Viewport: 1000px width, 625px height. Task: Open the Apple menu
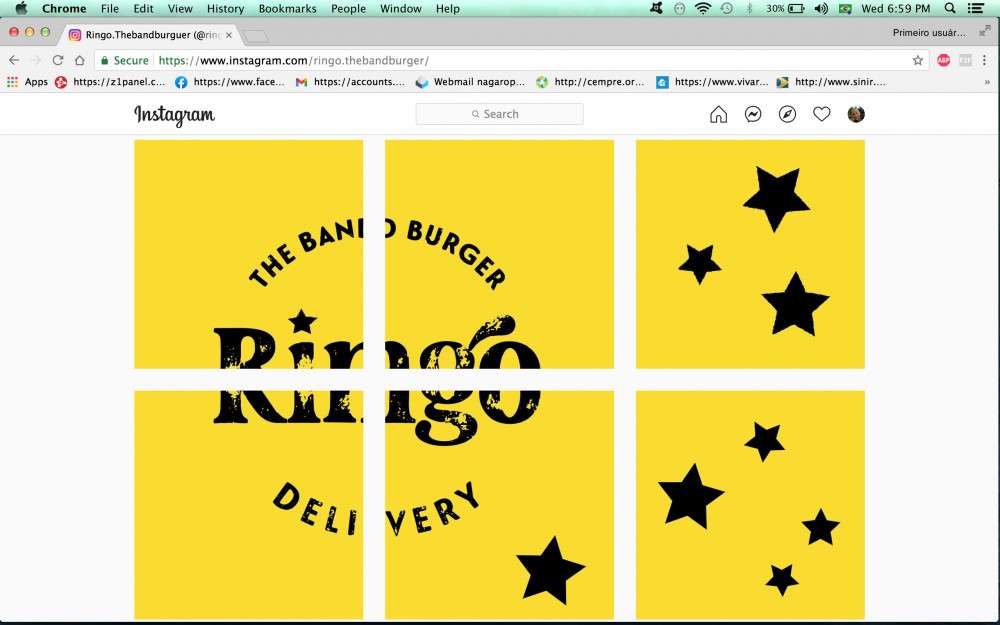click(21, 8)
